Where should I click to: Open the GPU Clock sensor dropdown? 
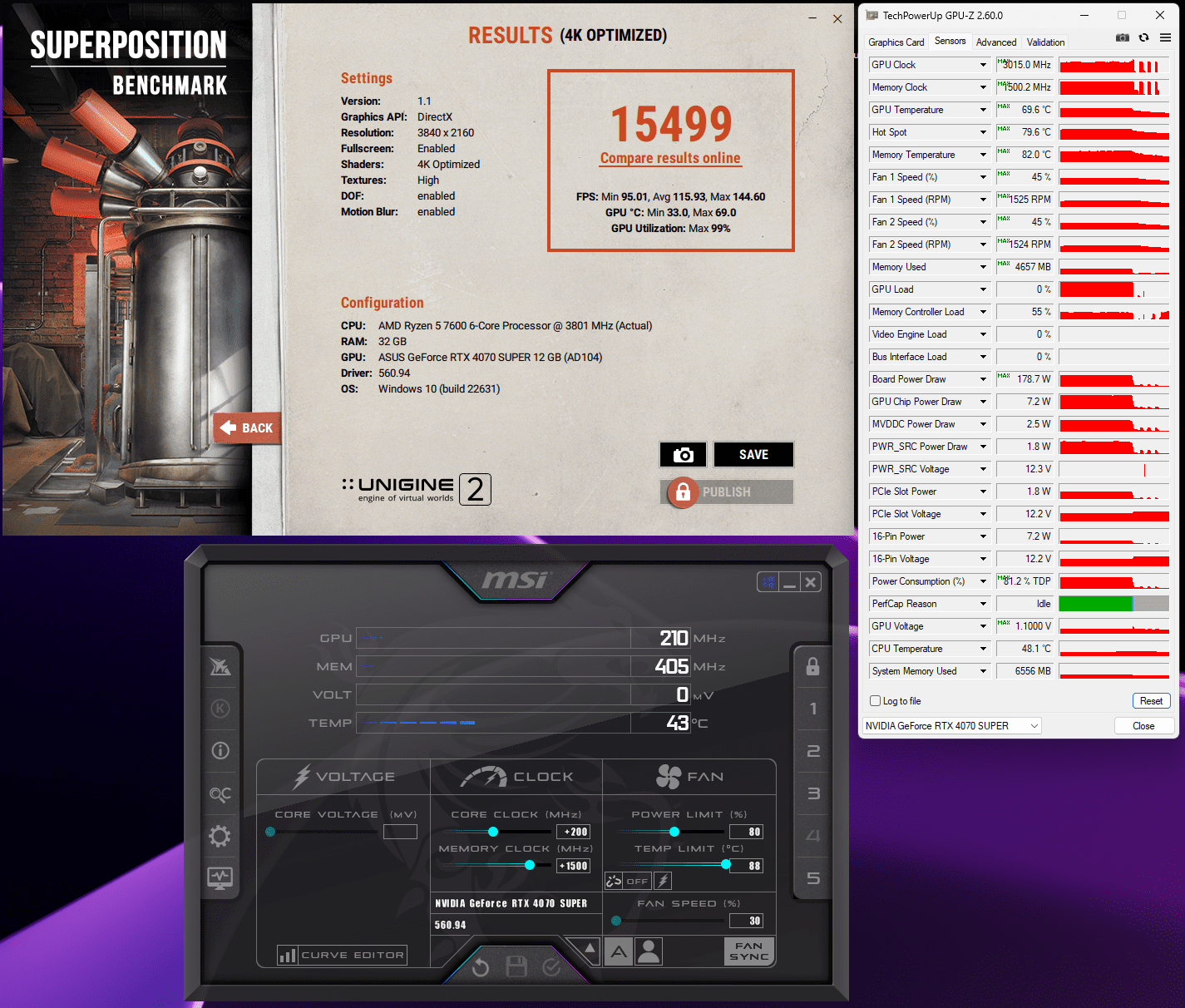pyautogui.click(x=983, y=65)
